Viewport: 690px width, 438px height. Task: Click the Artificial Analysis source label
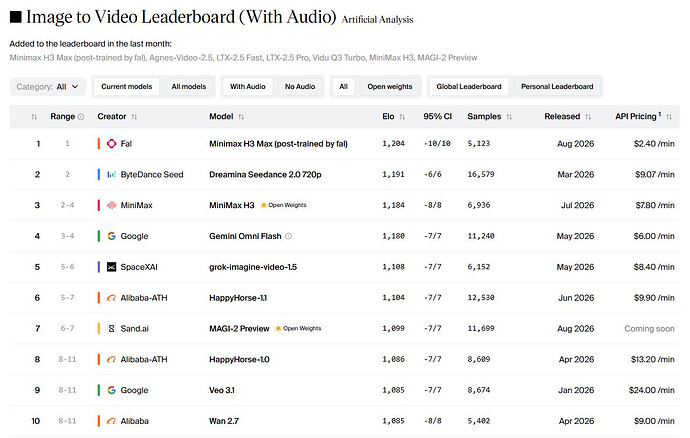pos(378,19)
